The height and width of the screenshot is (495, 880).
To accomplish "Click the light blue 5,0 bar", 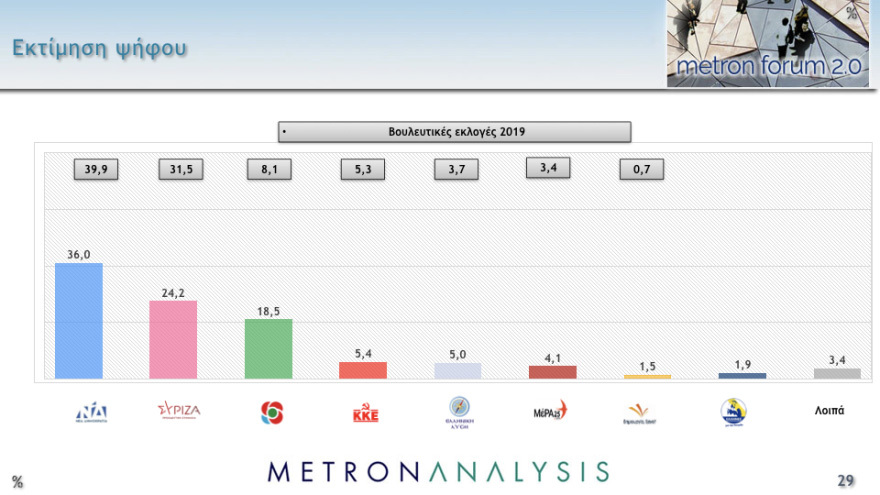I will [x=457, y=371].
